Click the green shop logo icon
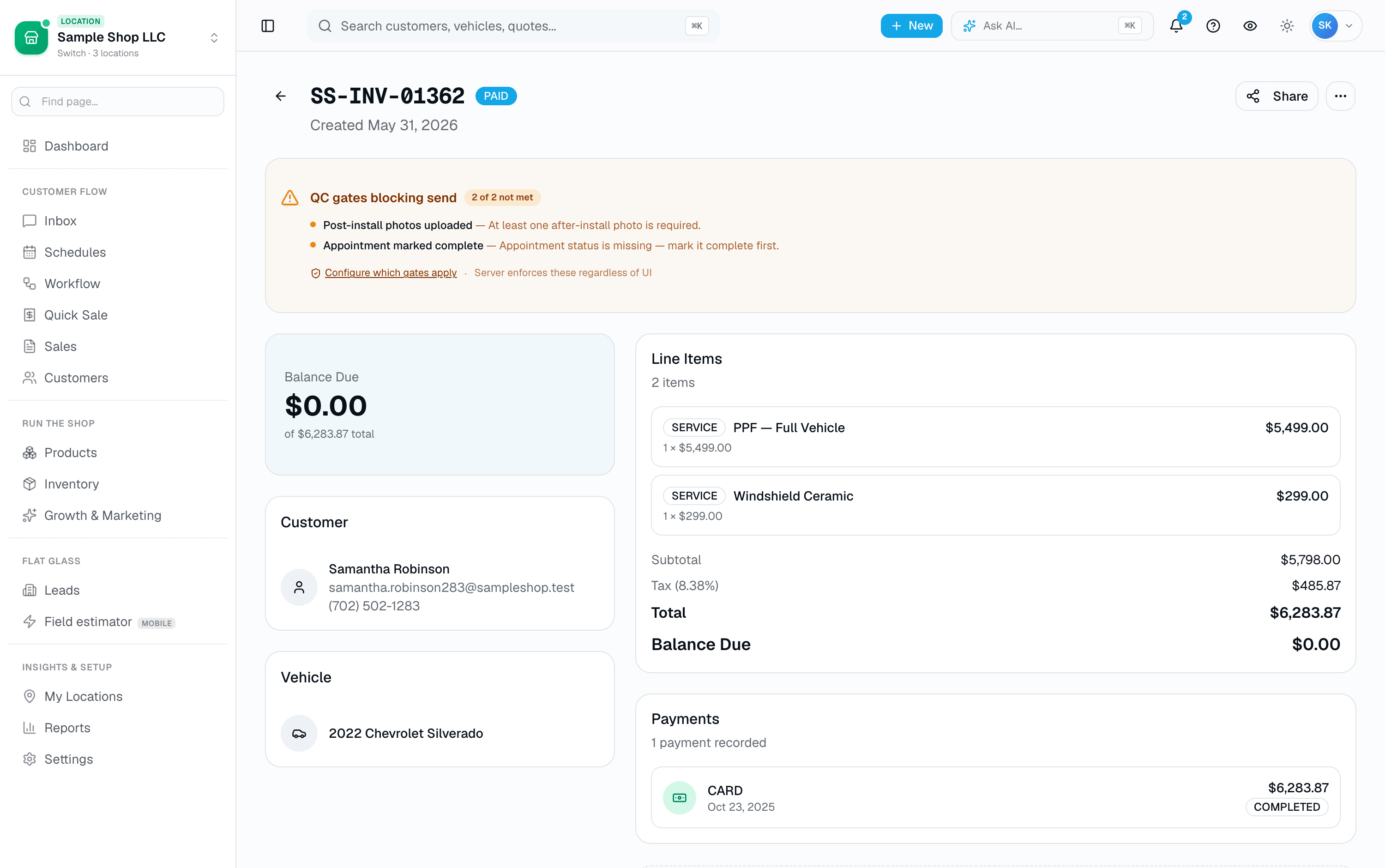The width and height of the screenshot is (1385, 868). pyautogui.click(x=31, y=38)
